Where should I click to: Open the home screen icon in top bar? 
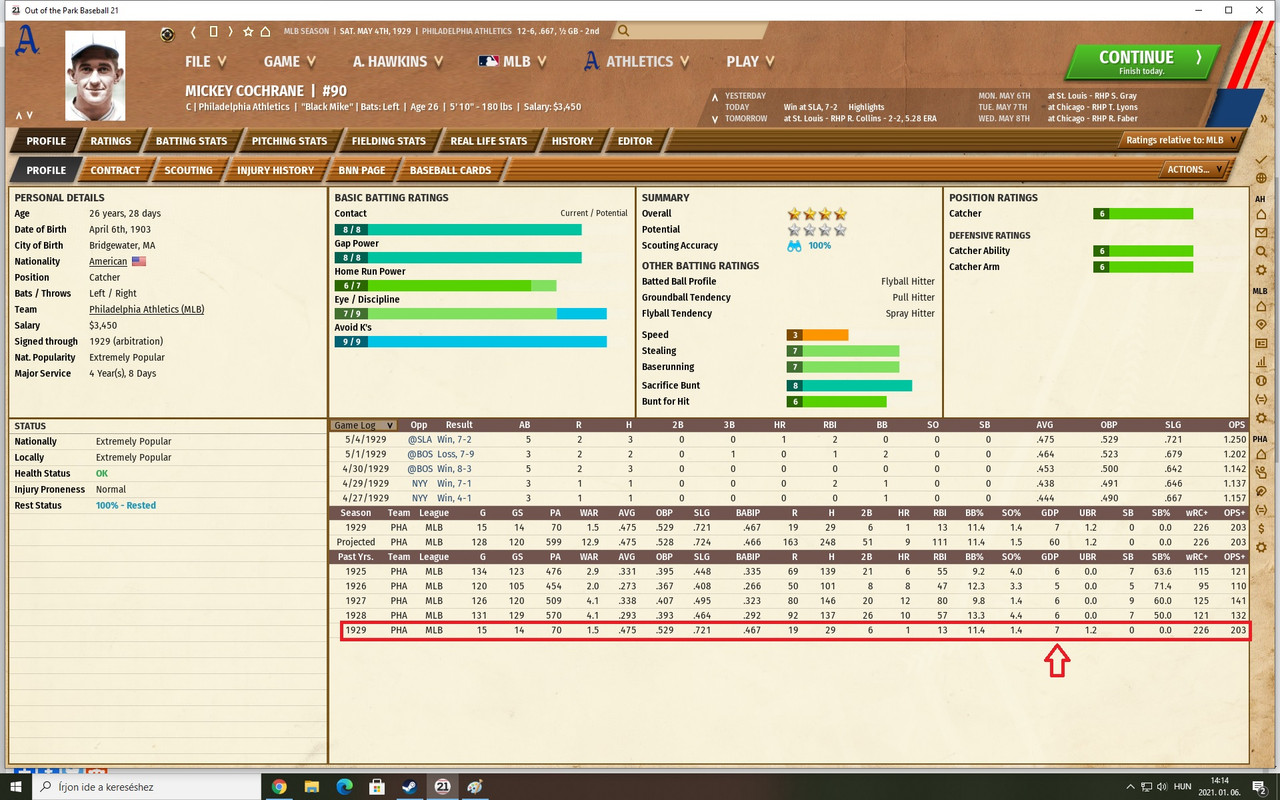pyautogui.click(x=266, y=32)
